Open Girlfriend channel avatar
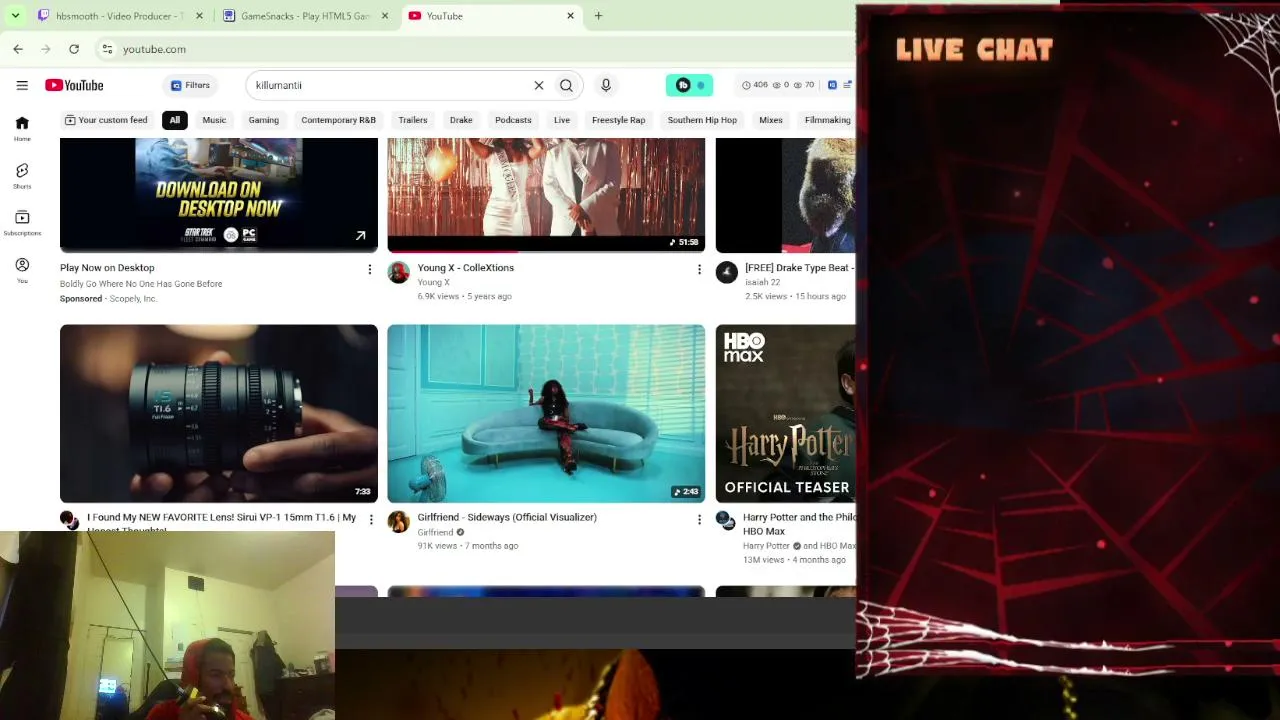 coord(399,522)
